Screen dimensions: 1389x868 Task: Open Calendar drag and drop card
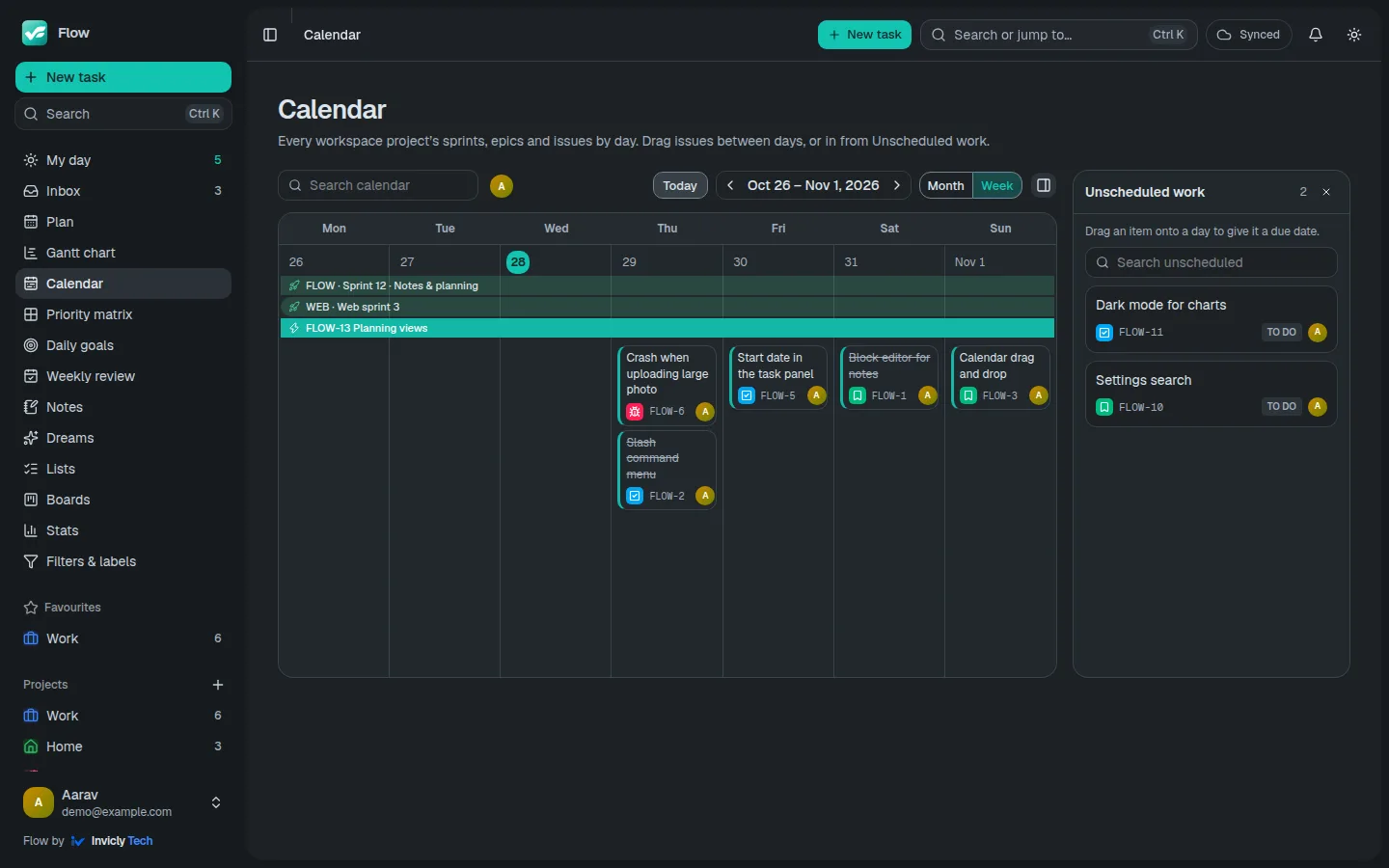point(999,377)
